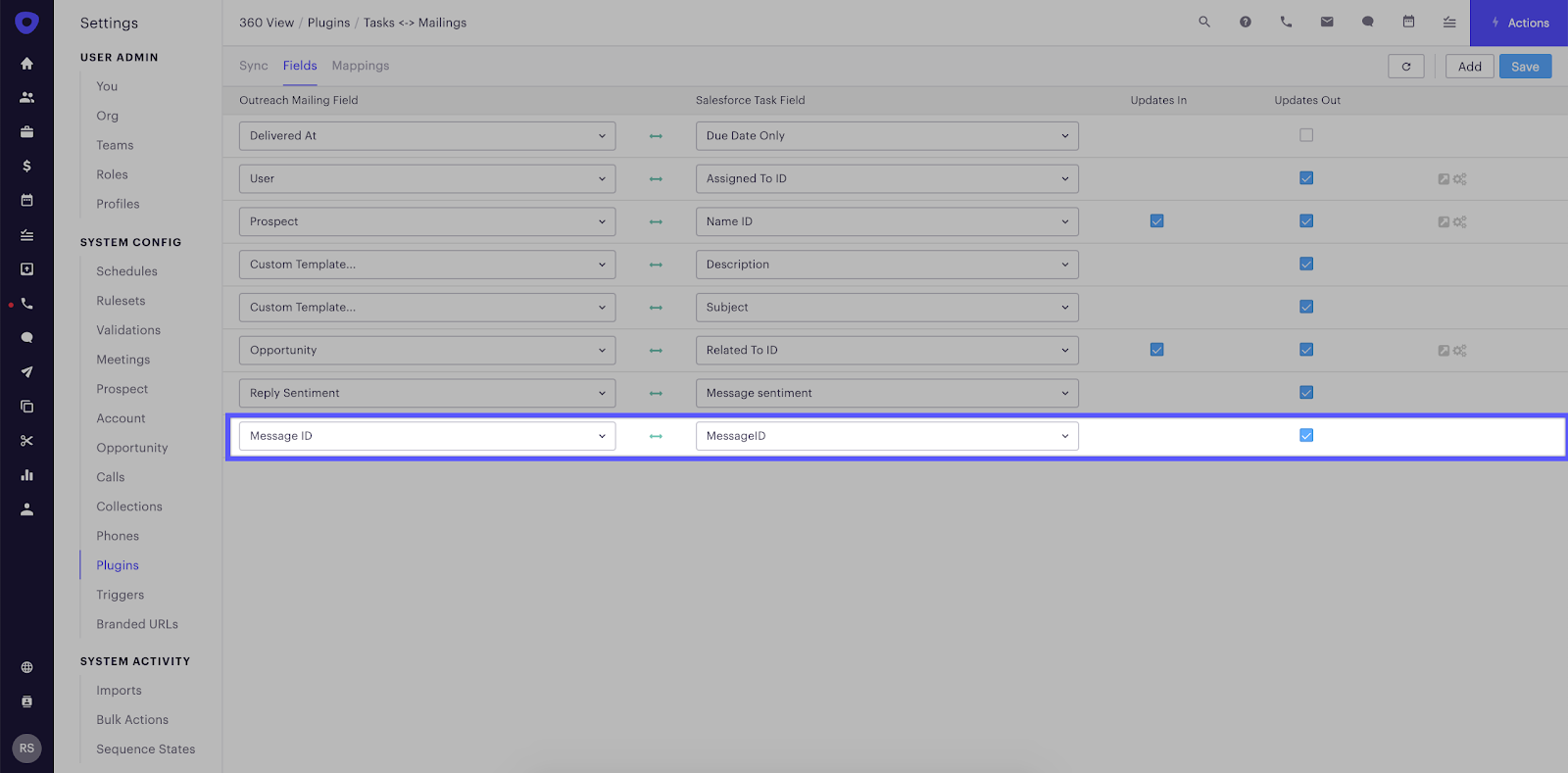Open the Assigned To ID dropdown
This screenshot has width=1568, height=773.
click(x=887, y=179)
